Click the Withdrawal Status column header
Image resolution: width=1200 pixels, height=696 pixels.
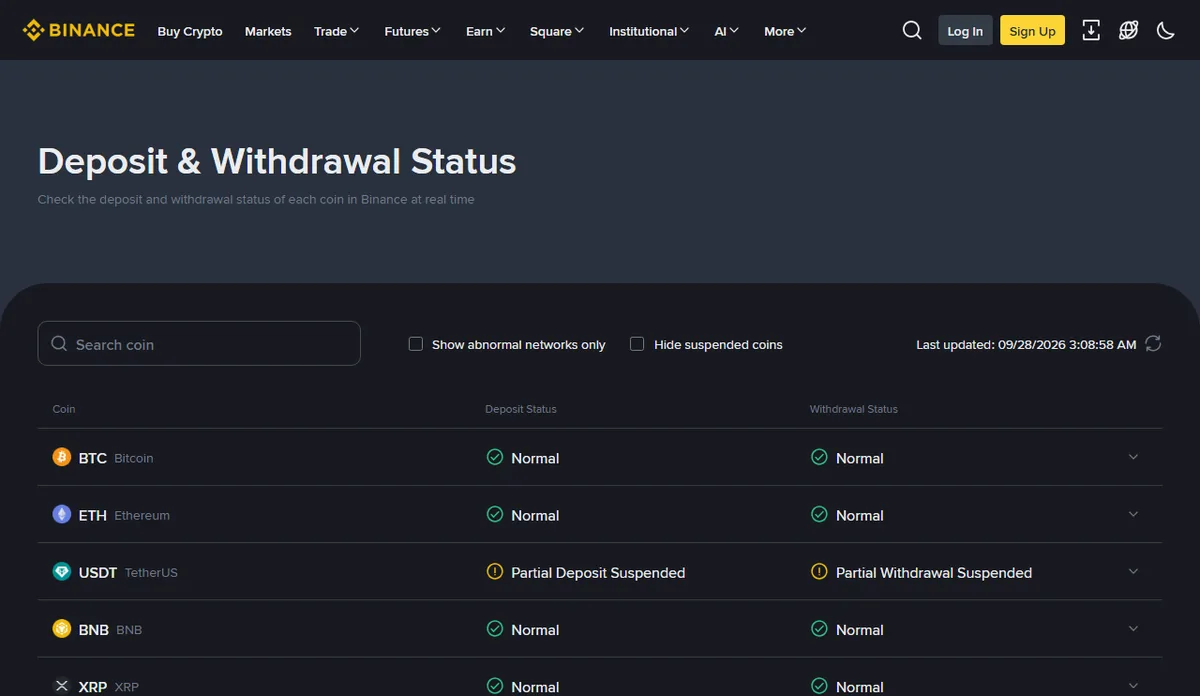pos(854,409)
